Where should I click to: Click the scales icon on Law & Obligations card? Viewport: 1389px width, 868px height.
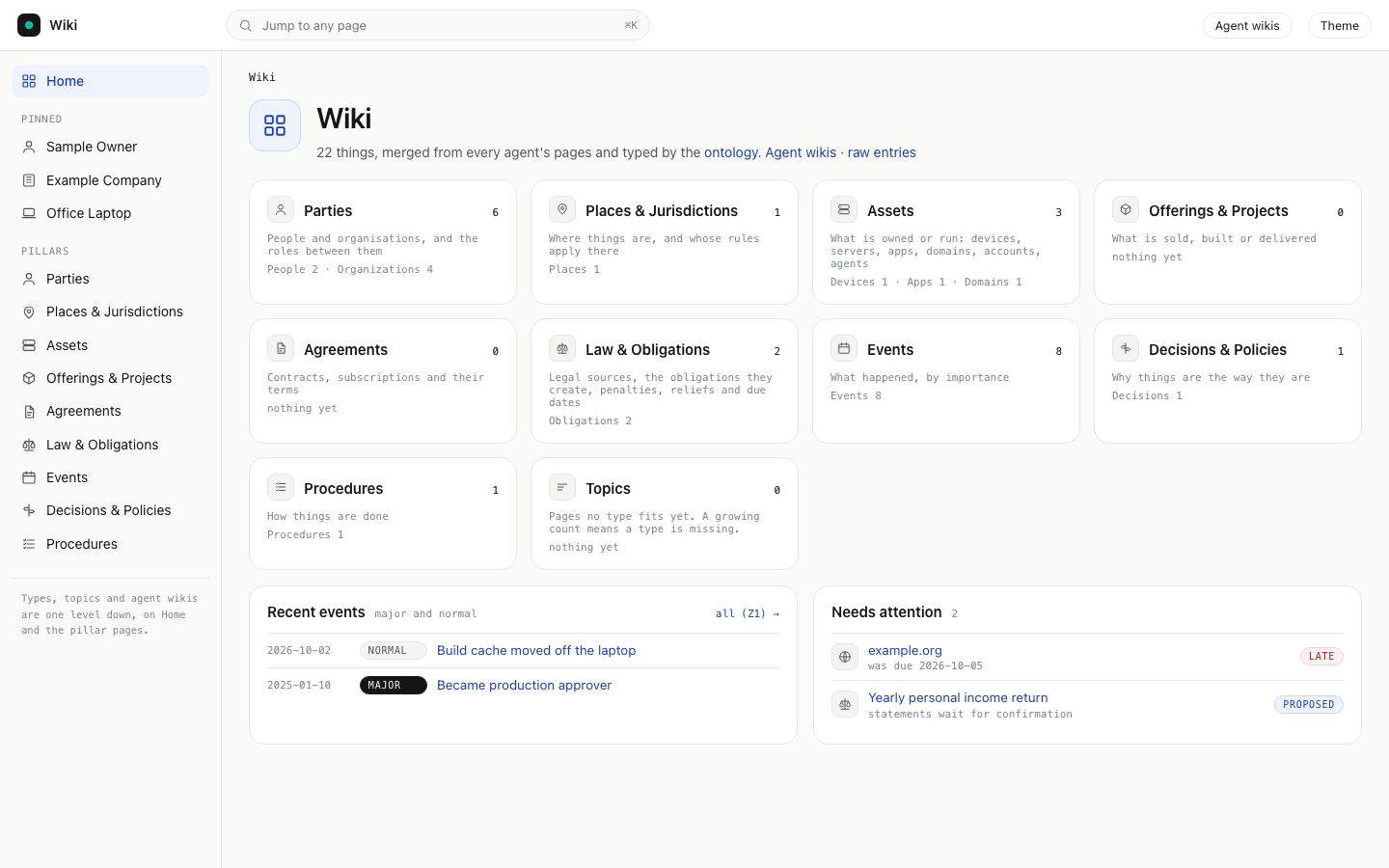coord(562,348)
